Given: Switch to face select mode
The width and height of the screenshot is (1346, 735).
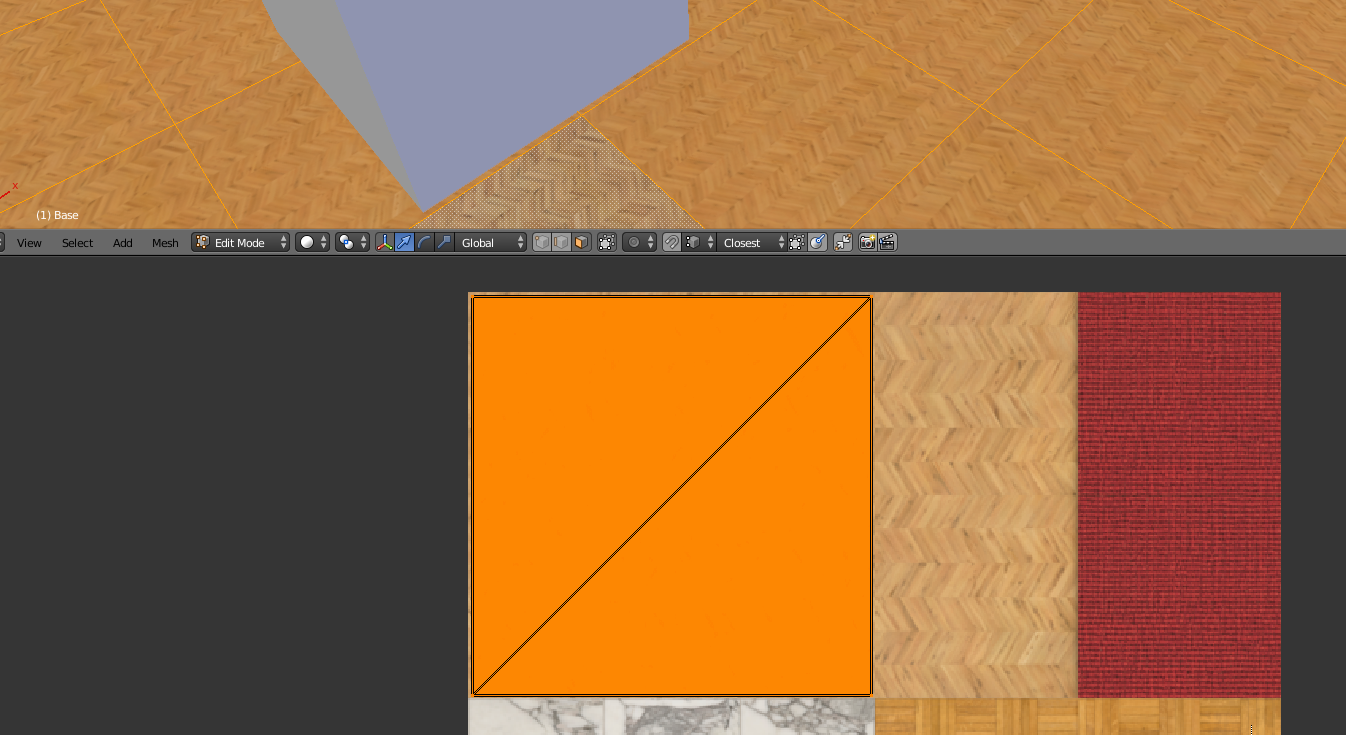Looking at the screenshot, I should [x=581, y=242].
